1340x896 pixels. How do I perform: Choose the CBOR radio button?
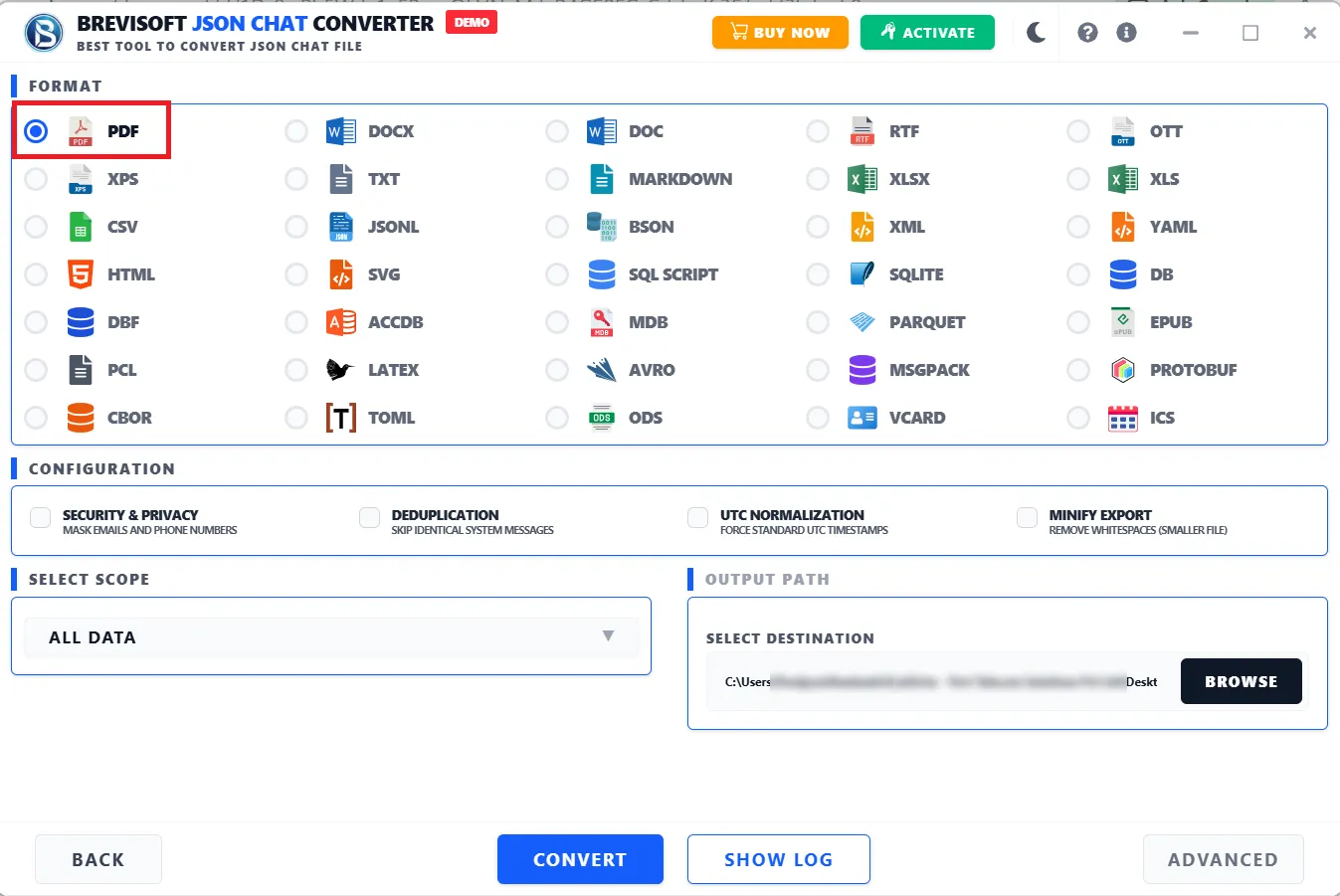tap(36, 418)
